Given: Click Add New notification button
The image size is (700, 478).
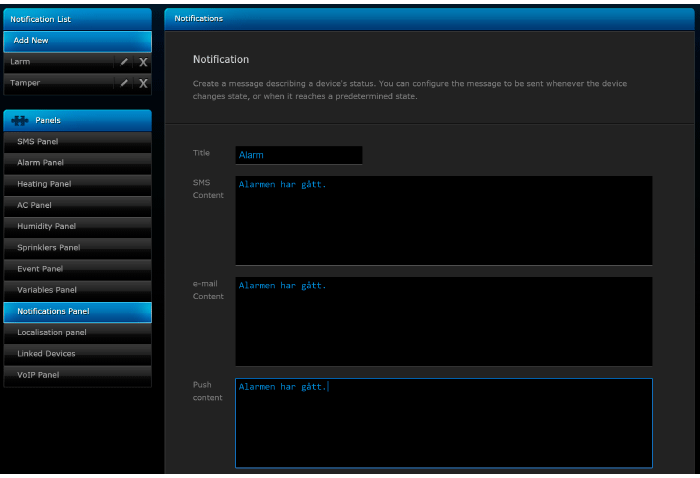Looking at the screenshot, I should pos(77,41).
